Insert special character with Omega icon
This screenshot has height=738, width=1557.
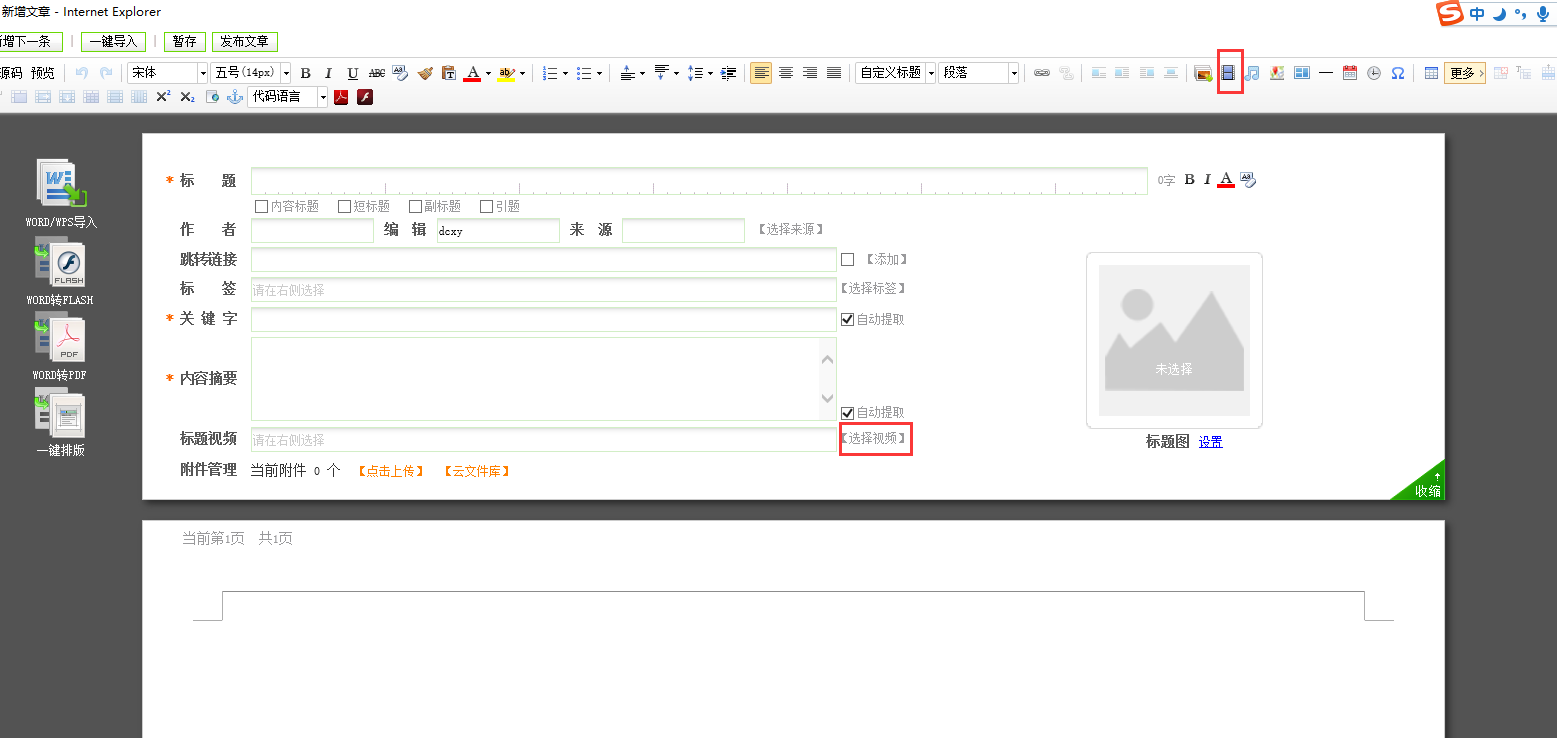tap(1398, 73)
